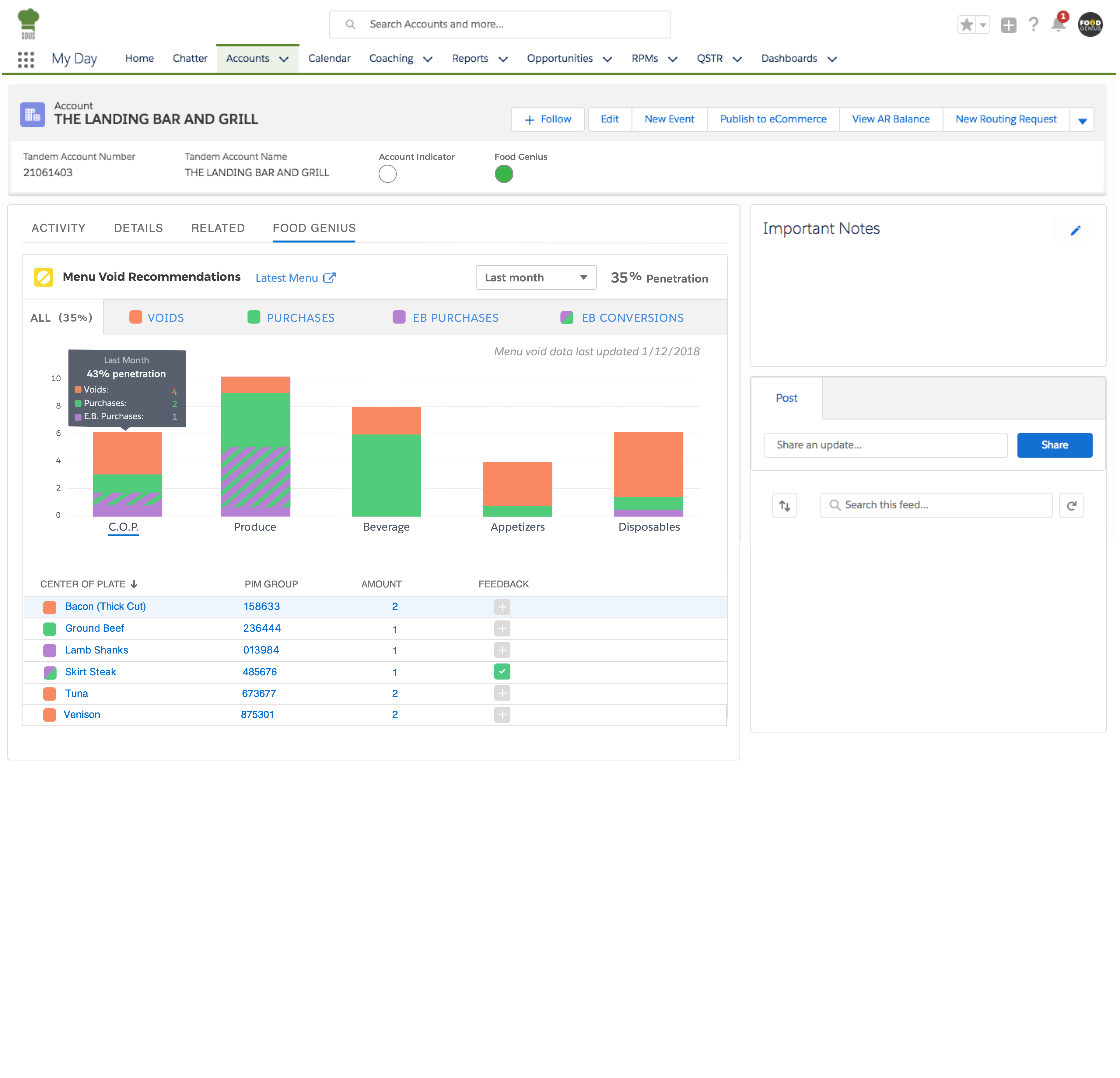Add feedback for Ground Beef

pos(502,628)
